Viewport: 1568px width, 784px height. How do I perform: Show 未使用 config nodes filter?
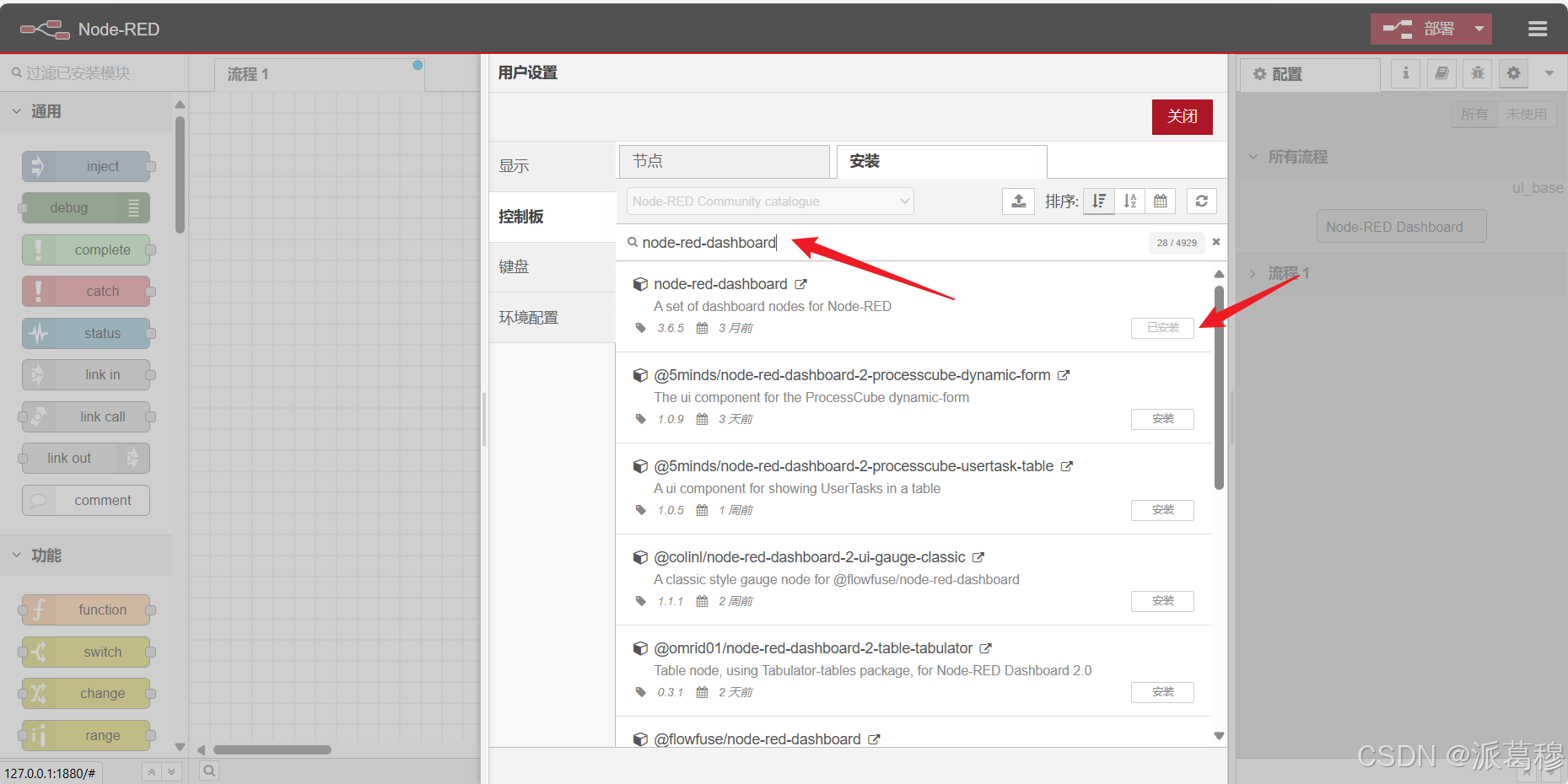[x=1527, y=114]
